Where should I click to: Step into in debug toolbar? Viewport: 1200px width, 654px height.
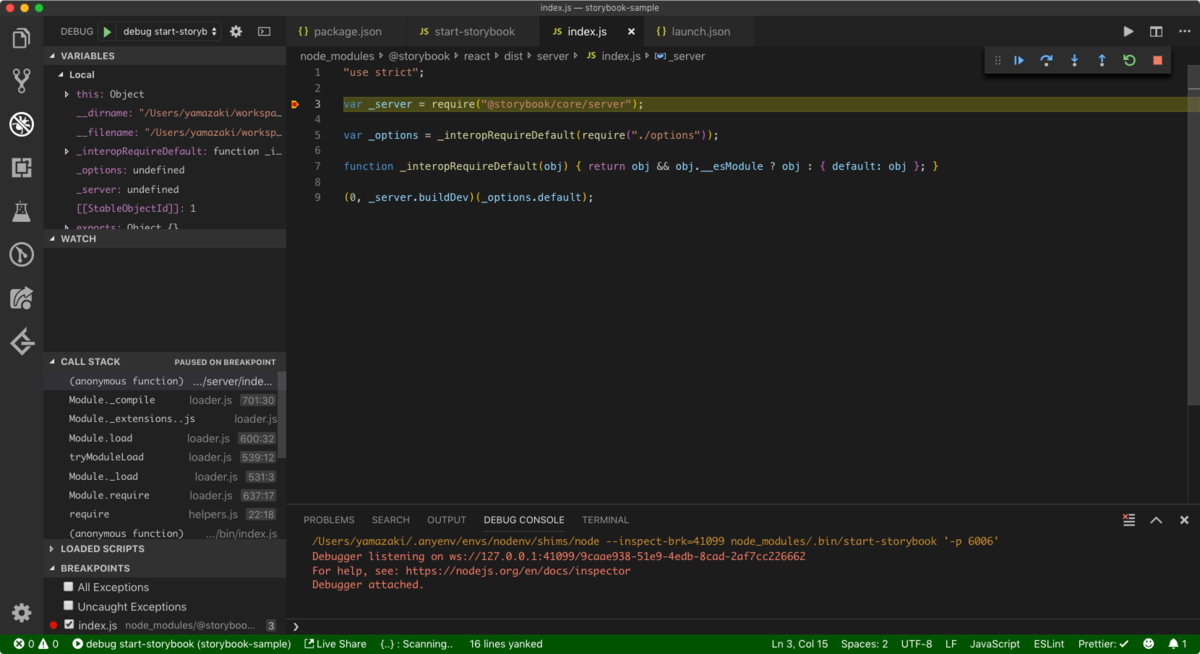point(1074,61)
